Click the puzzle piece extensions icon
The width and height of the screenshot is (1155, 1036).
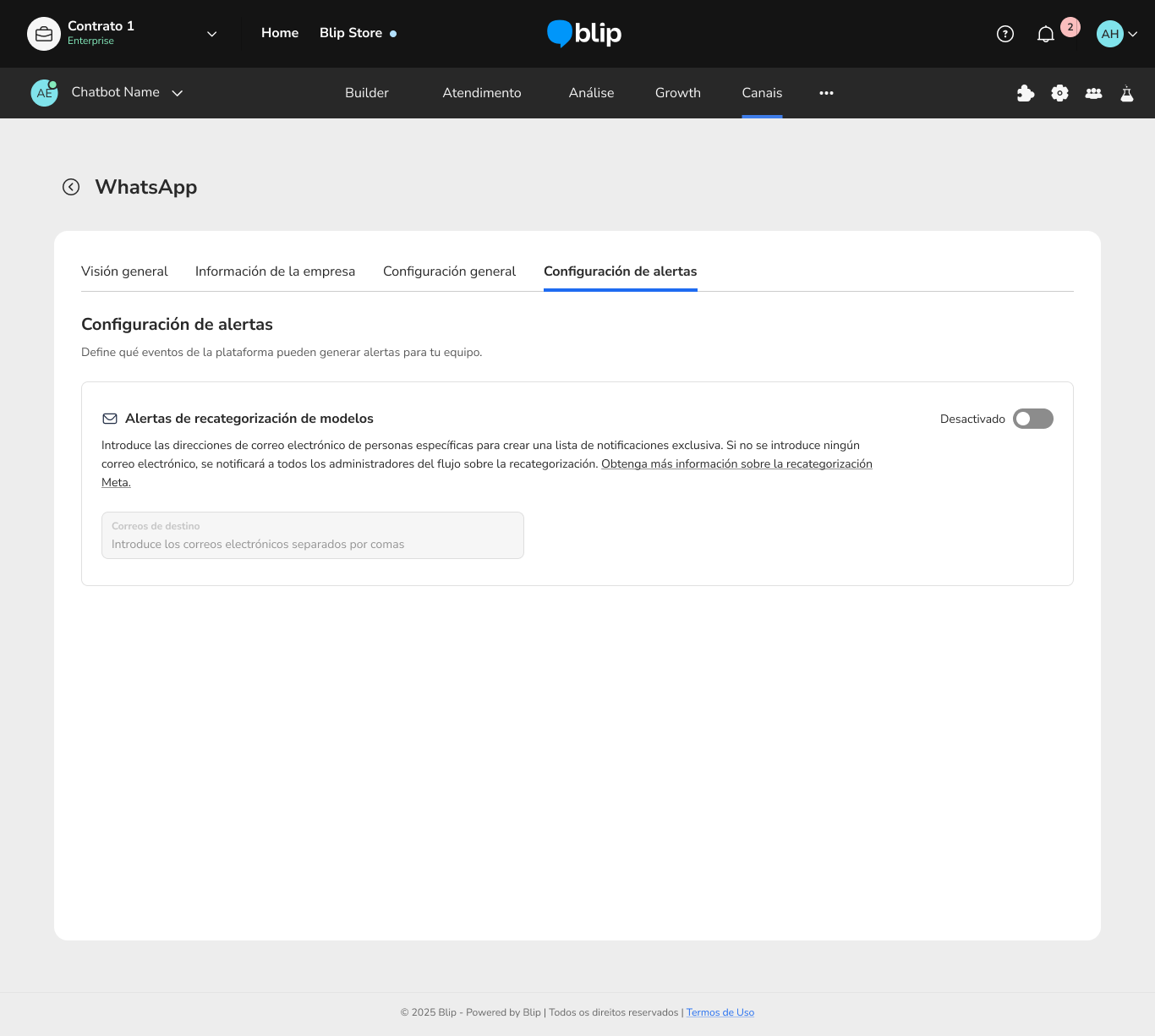pos(1026,93)
